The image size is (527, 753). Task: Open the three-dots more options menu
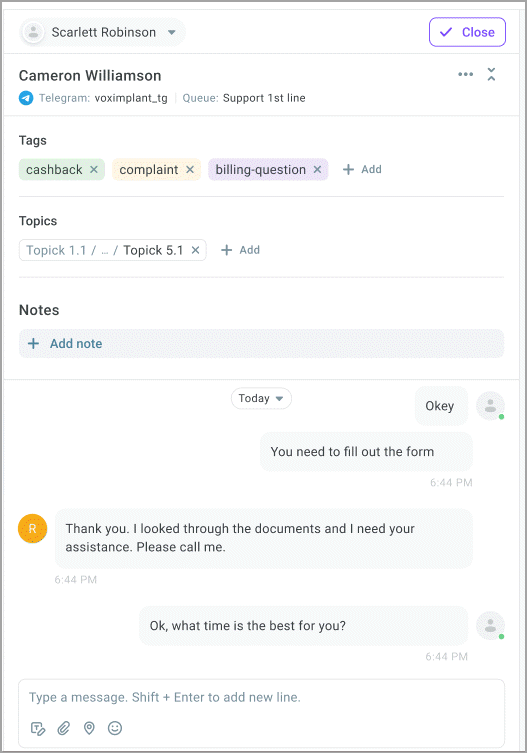coord(465,74)
